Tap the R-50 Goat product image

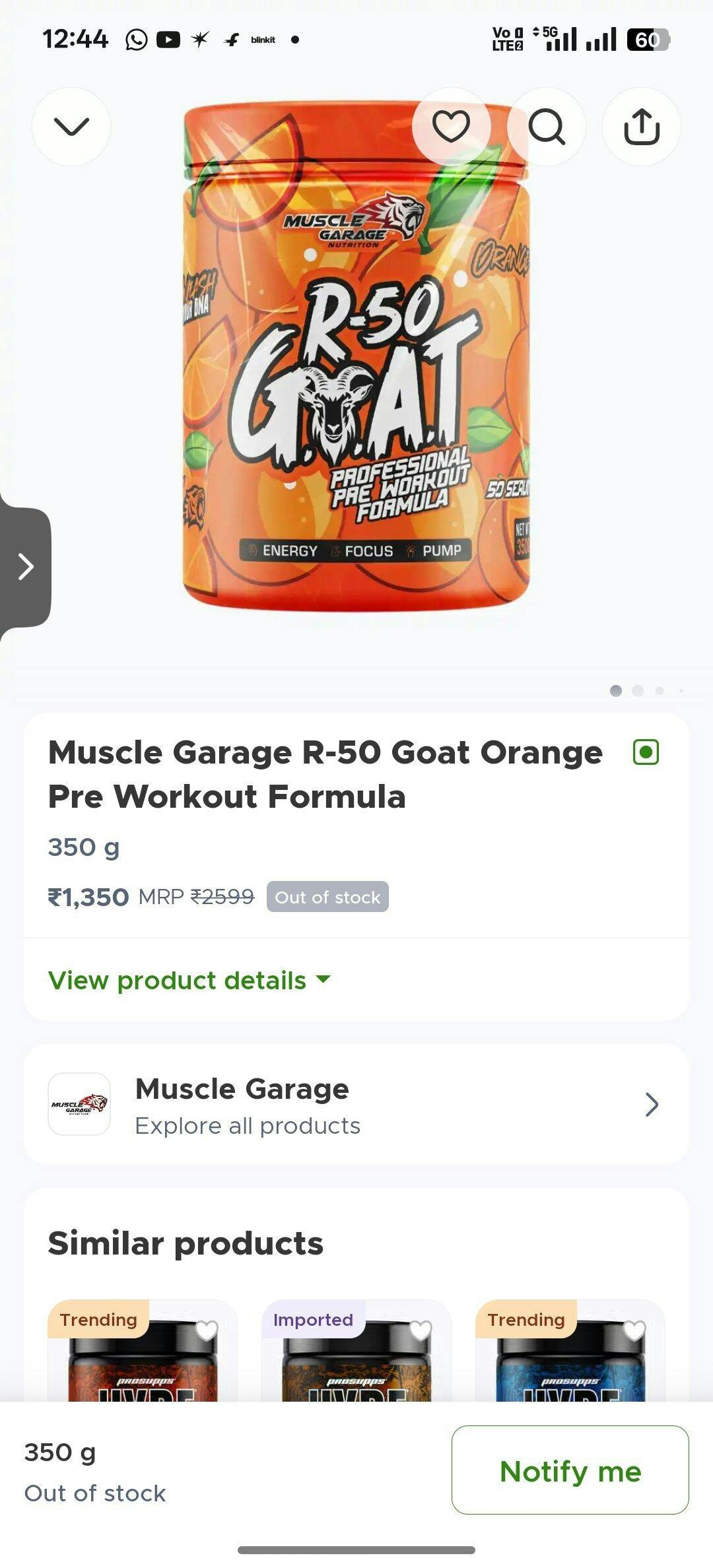click(x=356, y=356)
